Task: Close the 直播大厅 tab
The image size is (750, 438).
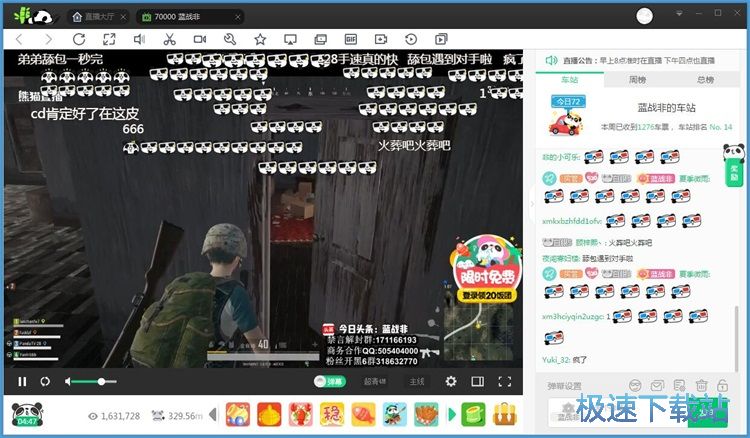Action: [123, 17]
